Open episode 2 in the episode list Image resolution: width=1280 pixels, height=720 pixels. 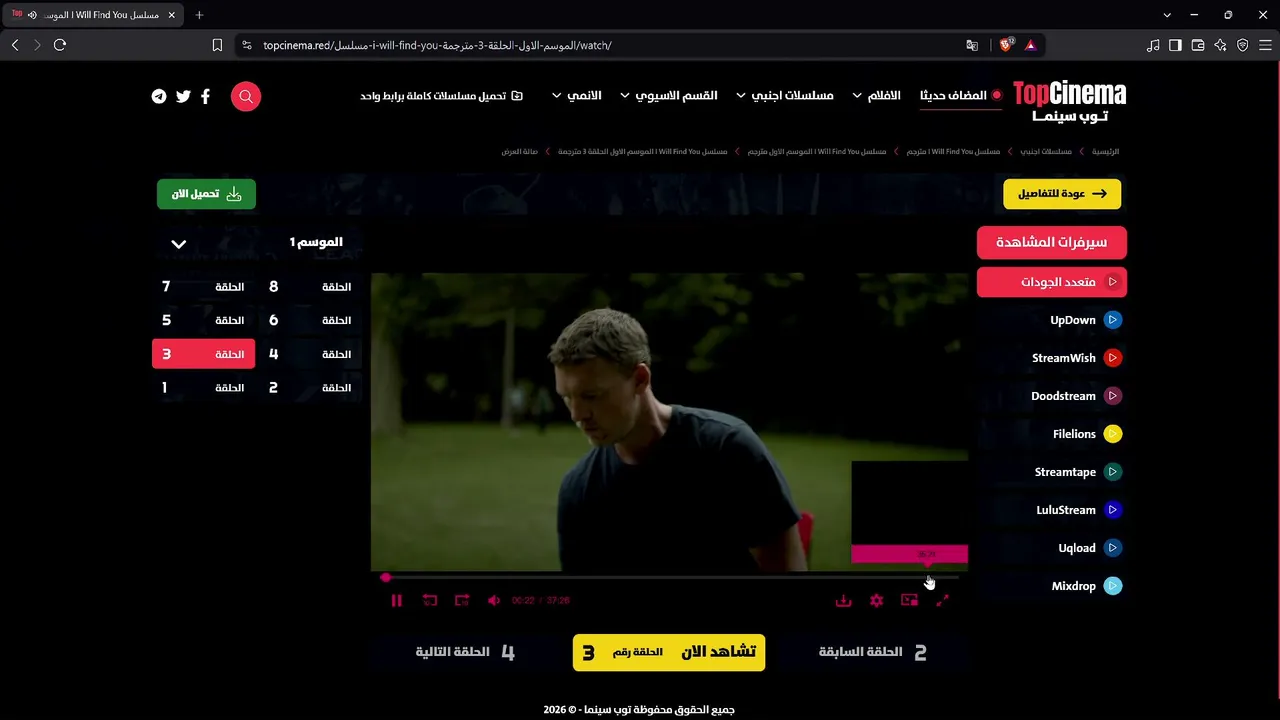tap(310, 388)
